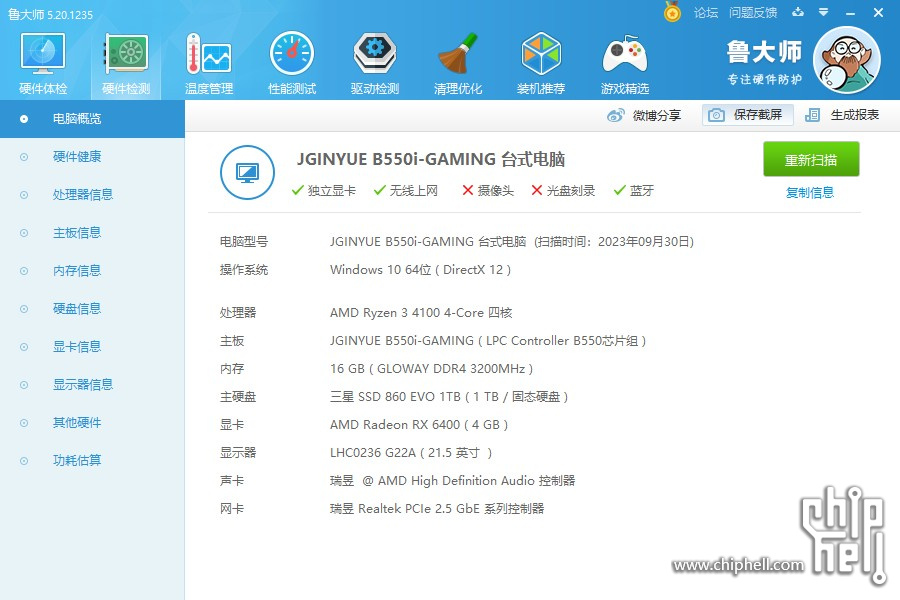Click the Weibo share icon
Image resolution: width=900 pixels, height=600 pixels.
(x=615, y=115)
